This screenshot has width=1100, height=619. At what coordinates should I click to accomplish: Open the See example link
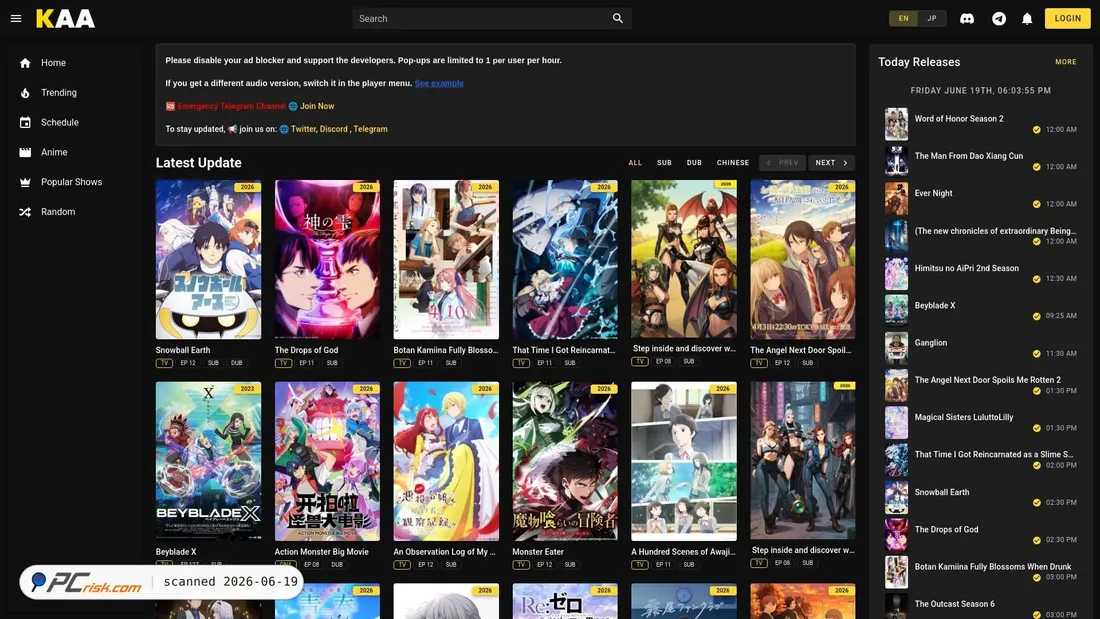click(439, 83)
